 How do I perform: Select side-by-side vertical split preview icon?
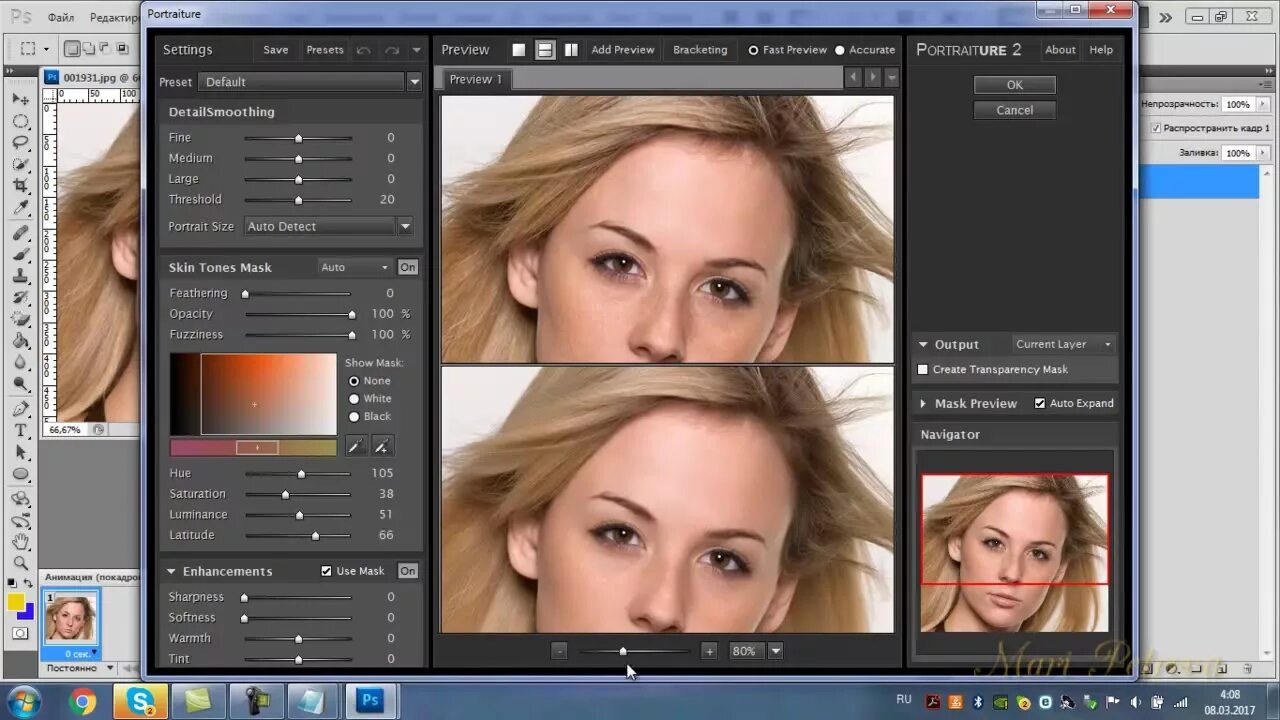(x=571, y=50)
